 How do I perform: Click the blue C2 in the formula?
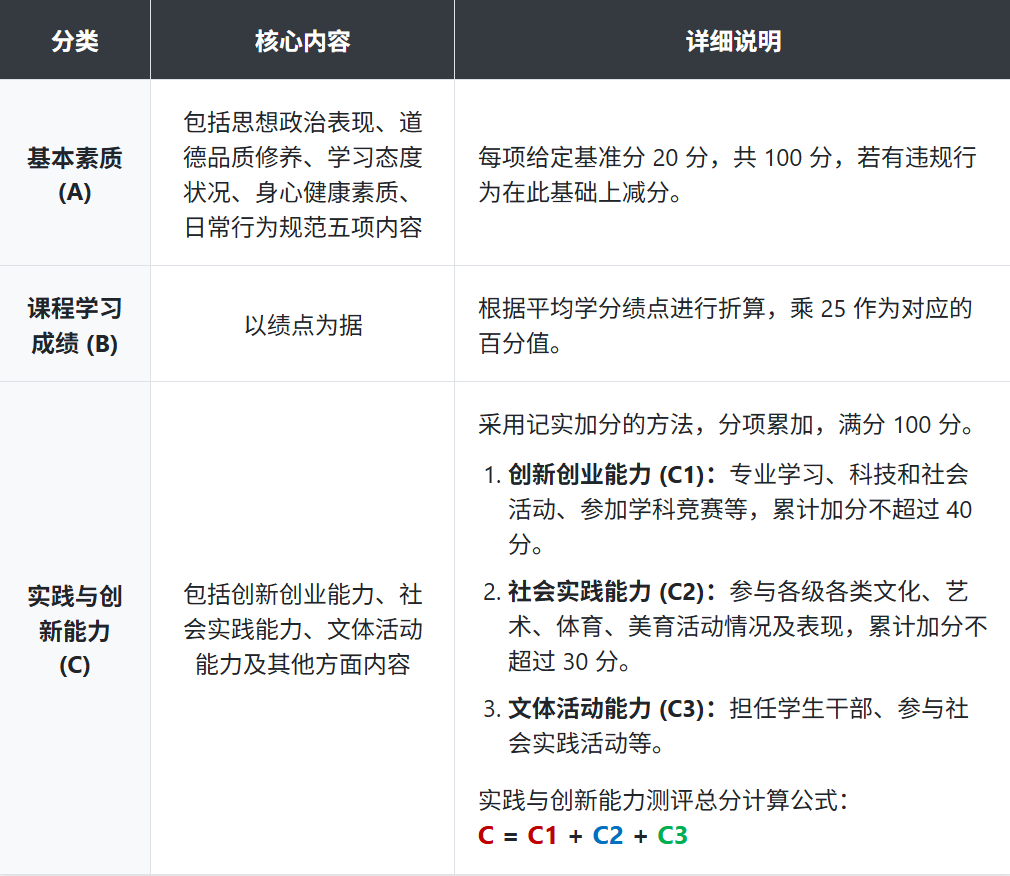607,835
